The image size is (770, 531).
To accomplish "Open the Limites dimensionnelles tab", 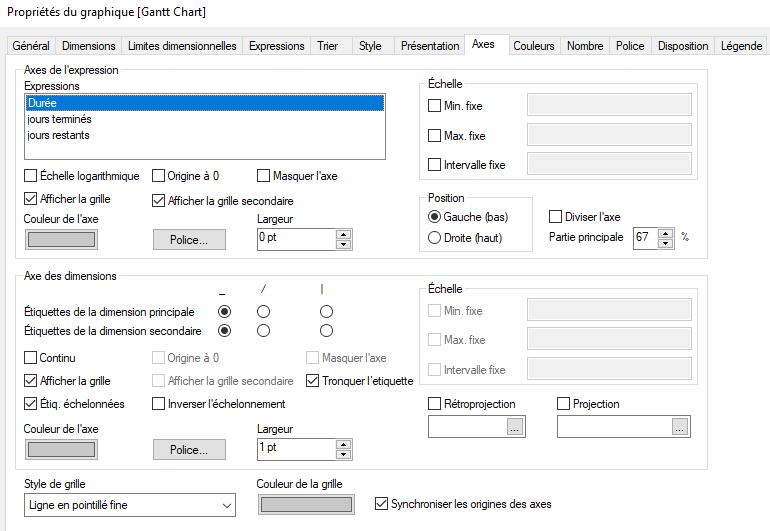I will (182, 46).
